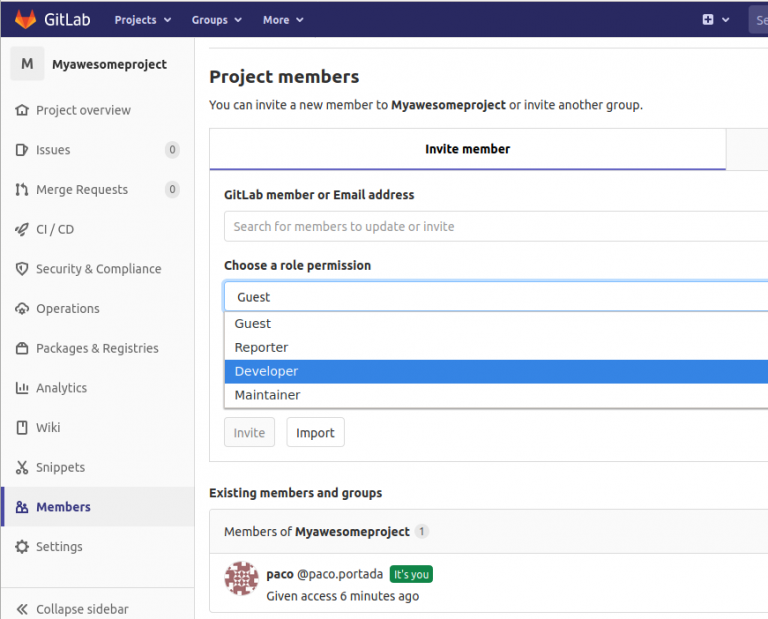Viewport: 768px width, 619px height.
Task: Click the Snippets scissors icon
Action: [22, 467]
